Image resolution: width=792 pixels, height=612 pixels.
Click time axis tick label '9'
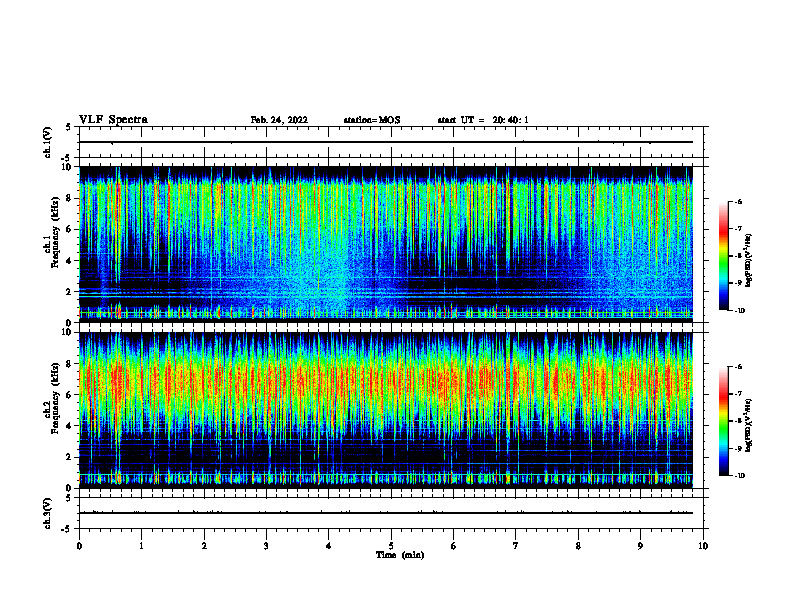tap(640, 546)
